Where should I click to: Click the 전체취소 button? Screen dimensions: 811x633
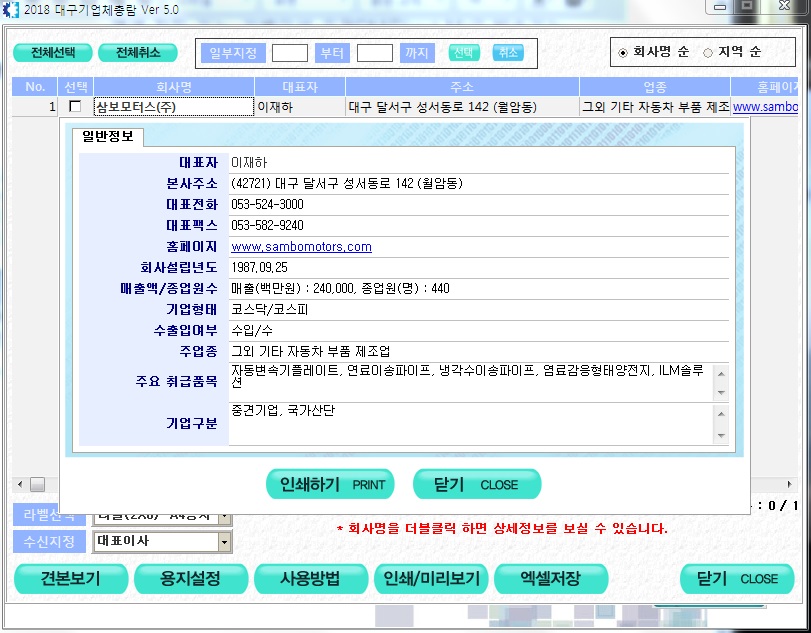(x=138, y=53)
